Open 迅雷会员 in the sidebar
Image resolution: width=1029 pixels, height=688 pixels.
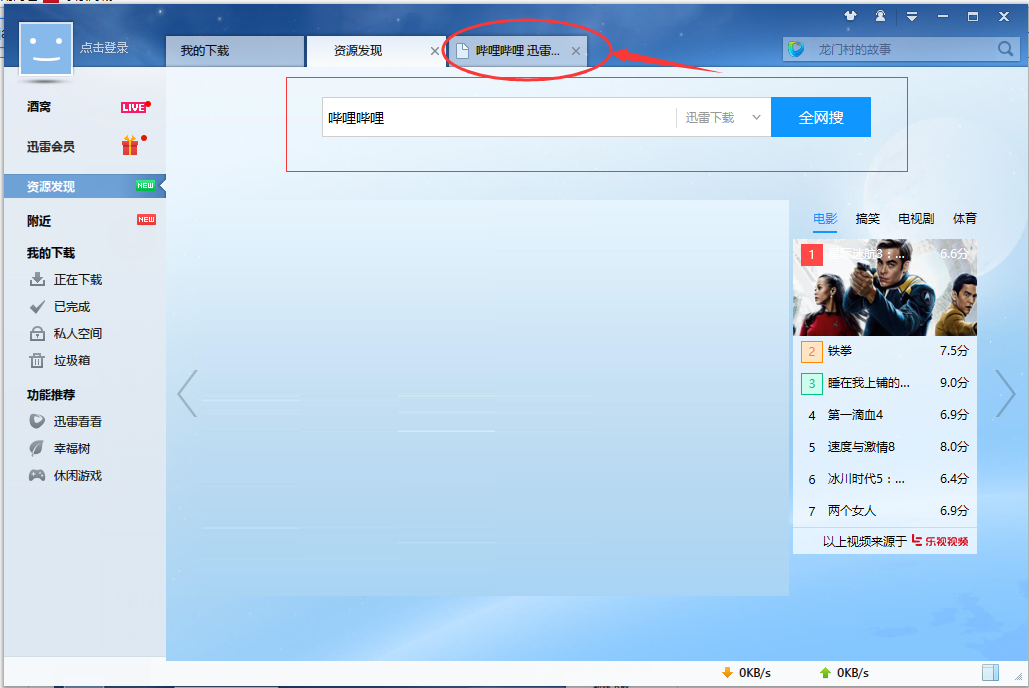point(51,146)
